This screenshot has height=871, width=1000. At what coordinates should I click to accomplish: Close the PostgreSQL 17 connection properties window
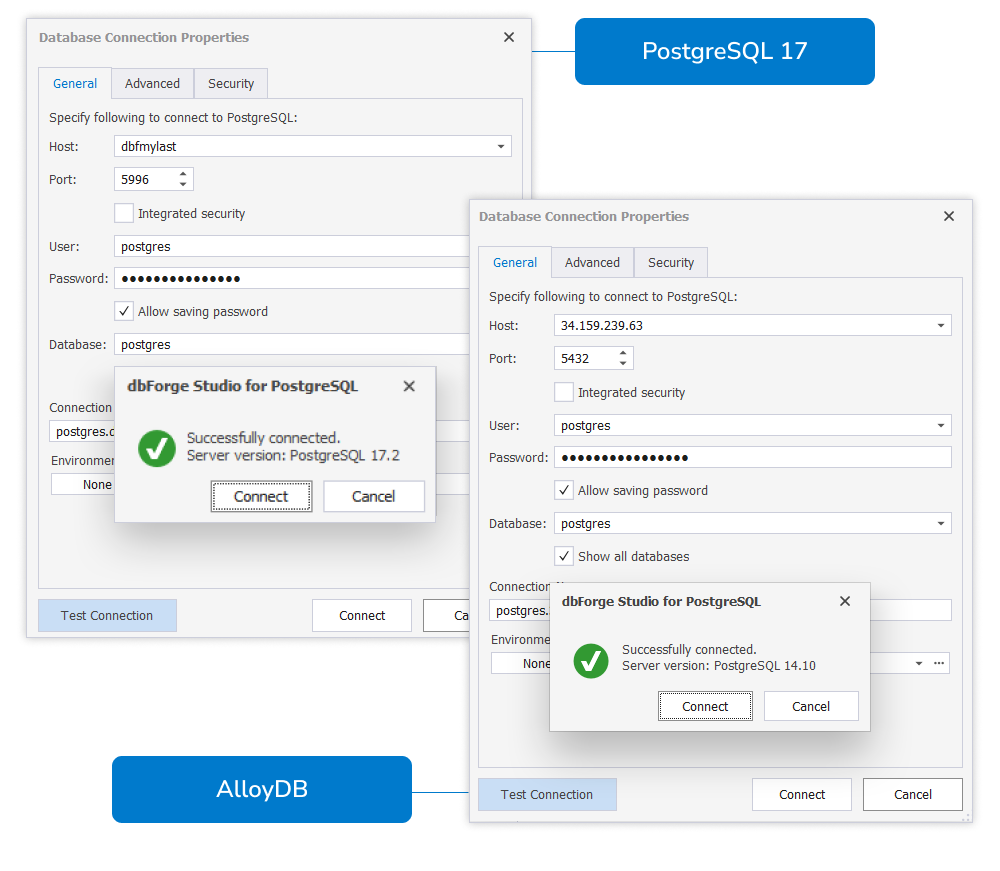point(509,38)
